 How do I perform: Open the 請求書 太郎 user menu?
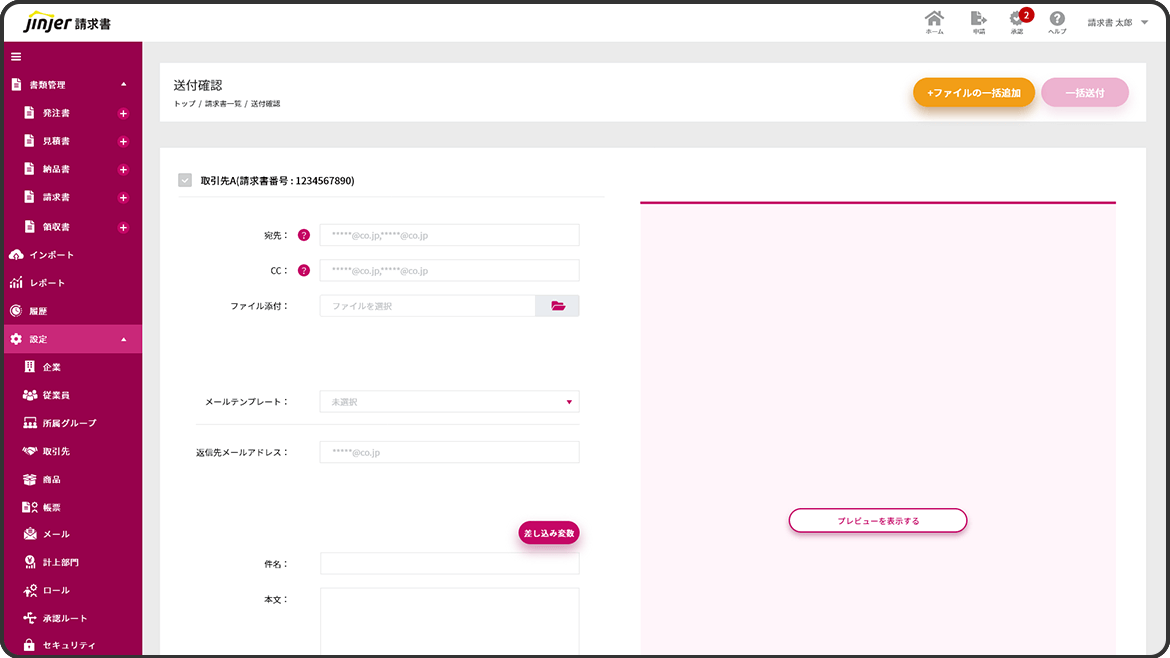tap(1117, 22)
